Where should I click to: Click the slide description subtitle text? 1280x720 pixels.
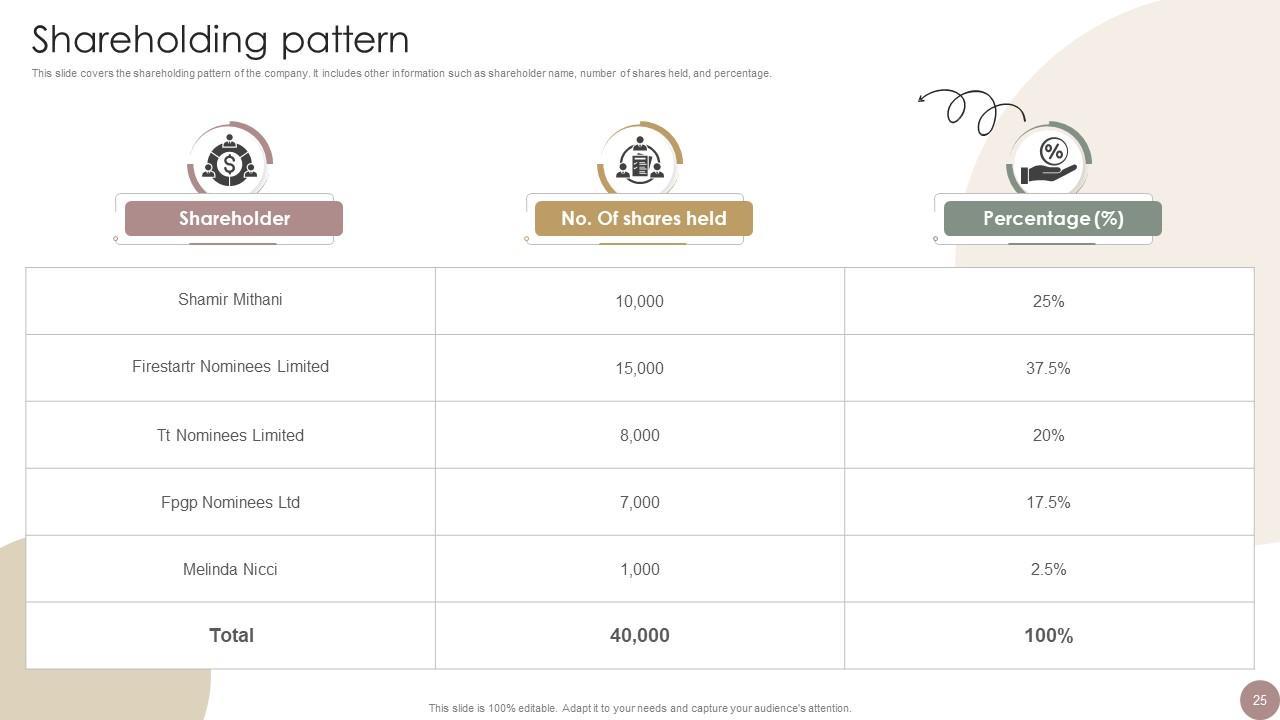click(401, 73)
